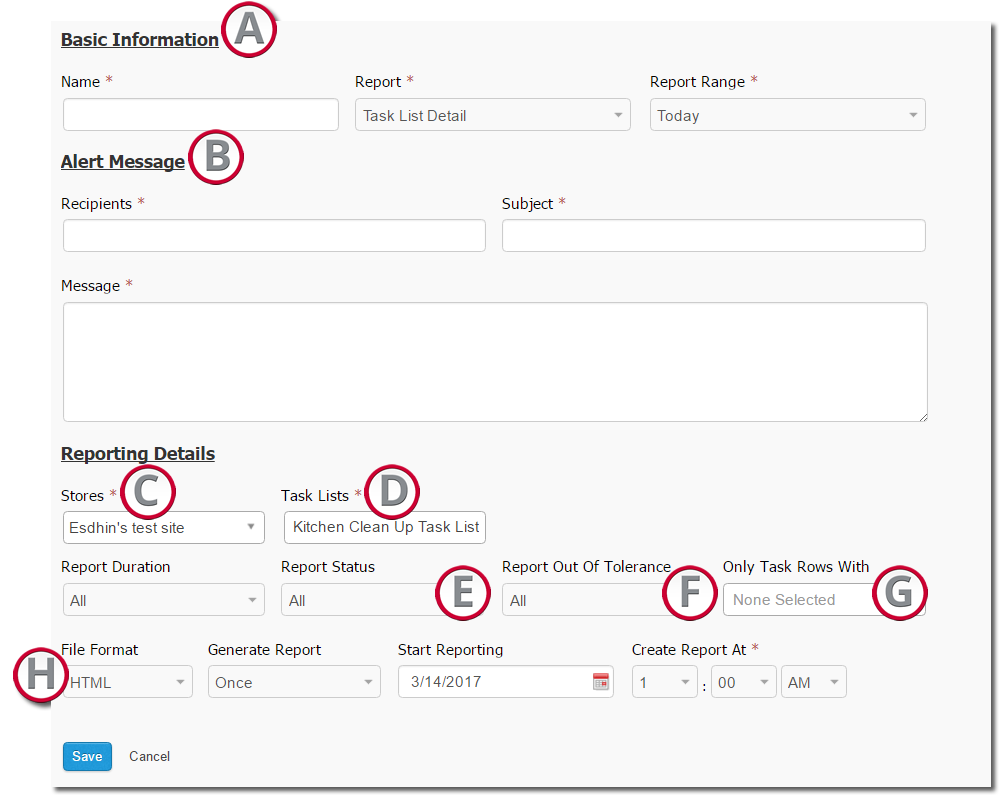The image size is (1000, 796).
Task: Click the calendar icon in Start Reporting
Action: point(600,682)
